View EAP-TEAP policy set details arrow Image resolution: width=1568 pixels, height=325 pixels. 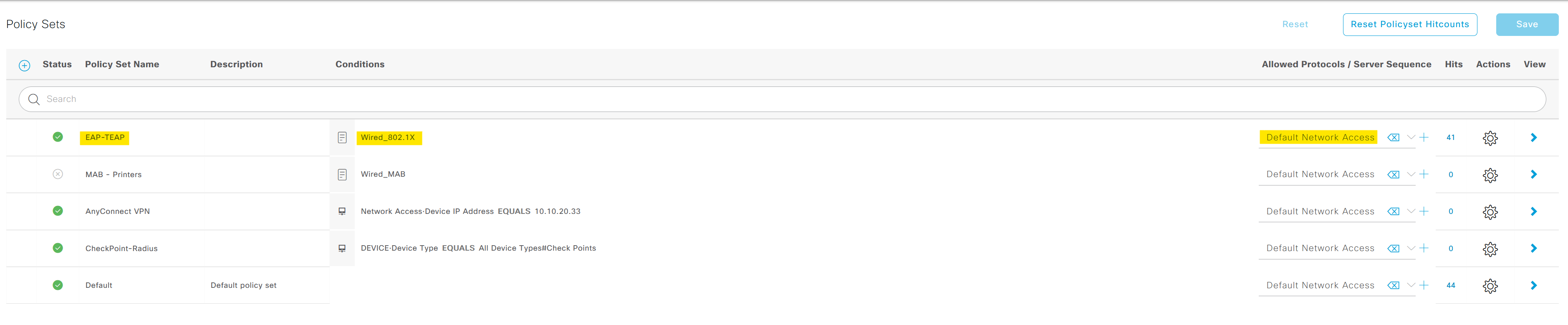tap(1533, 138)
